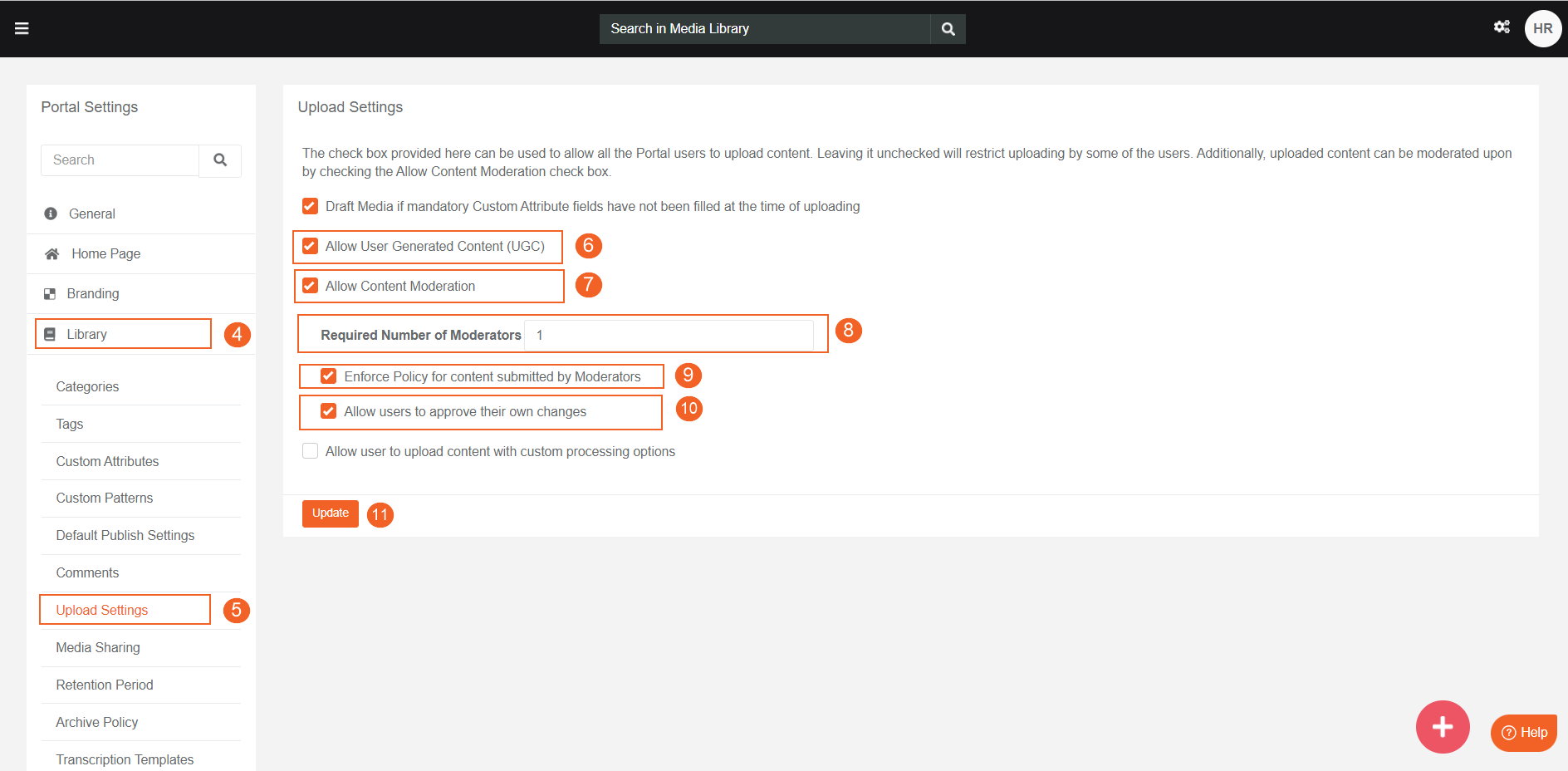Uncheck Allow User Generated Content (UGC)

click(x=310, y=246)
